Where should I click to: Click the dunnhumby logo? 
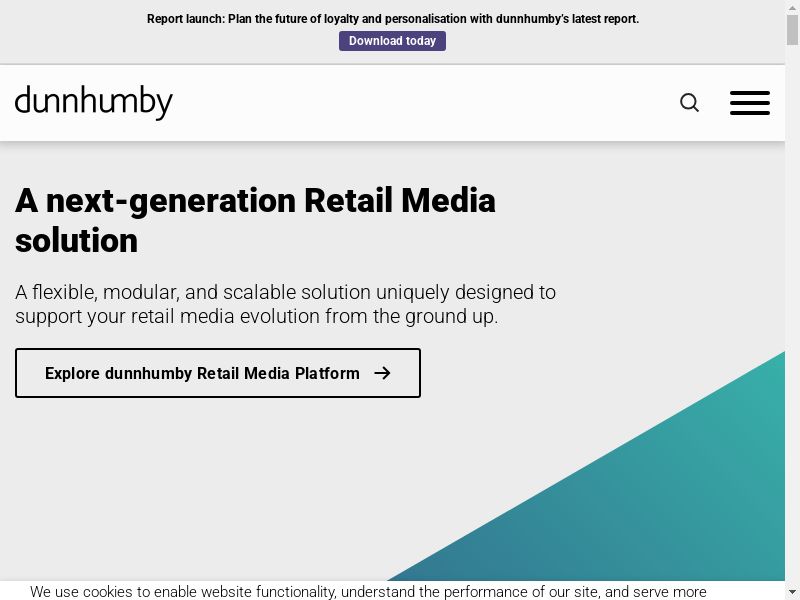(94, 102)
